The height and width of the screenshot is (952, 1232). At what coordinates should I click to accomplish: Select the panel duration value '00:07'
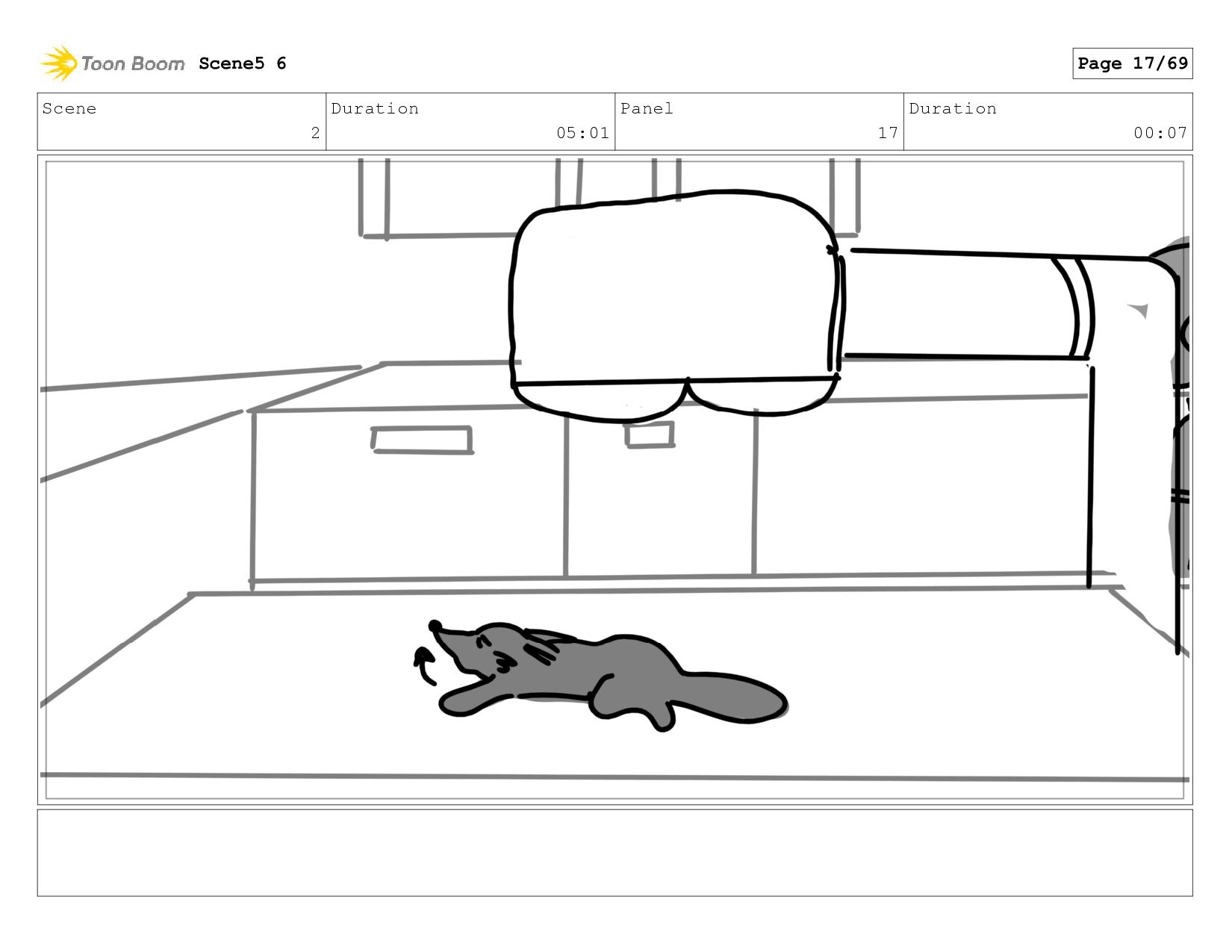tap(1160, 133)
